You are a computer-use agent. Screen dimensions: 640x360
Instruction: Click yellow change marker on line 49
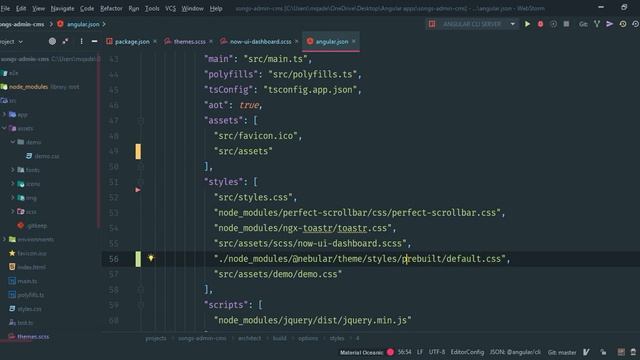click(x=138, y=151)
